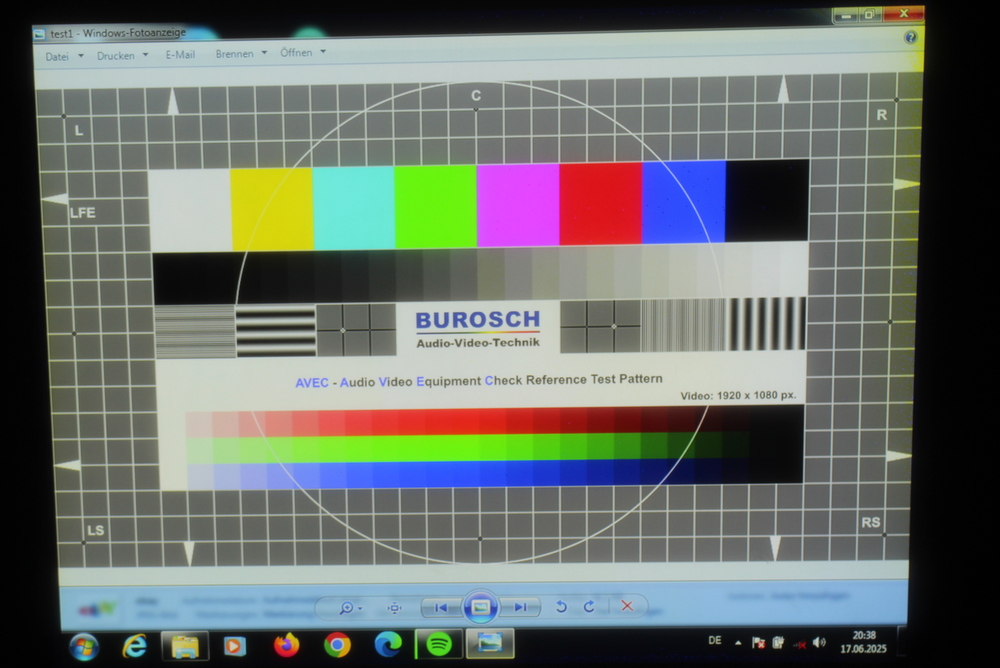Rotate the photo counterclockwise
The image size is (1000, 668).
[x=561, y=606]
